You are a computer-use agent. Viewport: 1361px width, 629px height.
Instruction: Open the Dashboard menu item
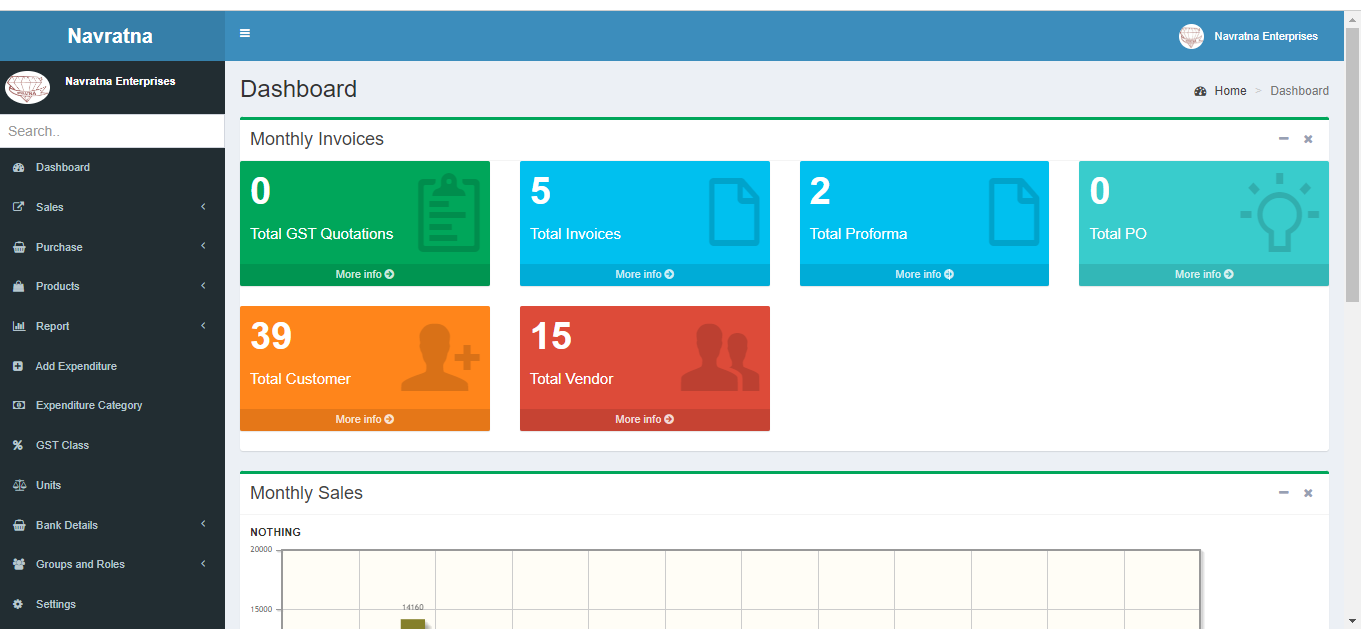(112, 168)
